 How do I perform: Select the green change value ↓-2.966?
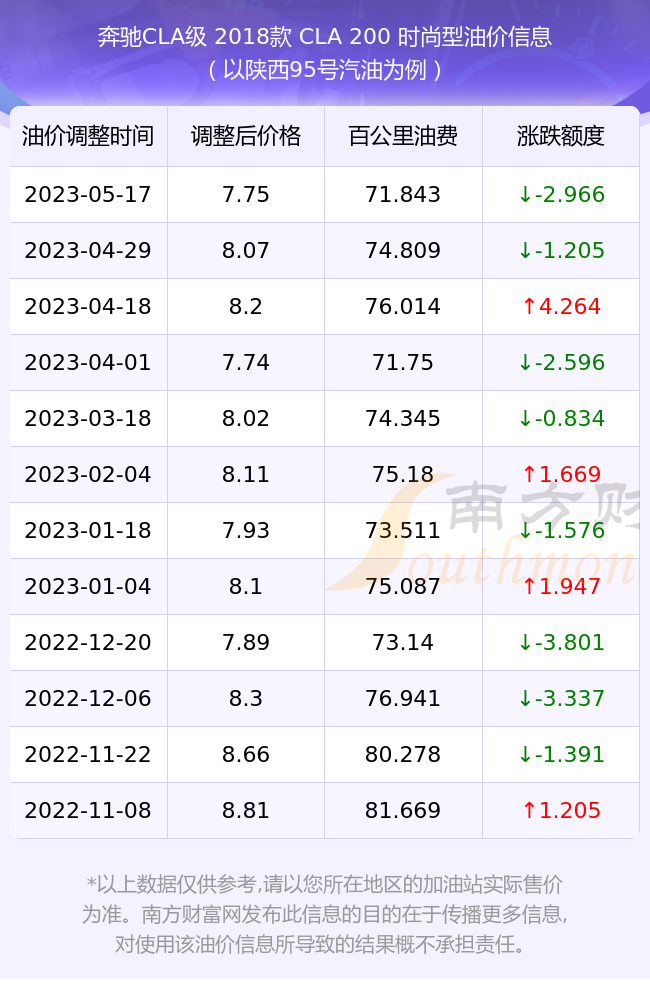[561, 195]
